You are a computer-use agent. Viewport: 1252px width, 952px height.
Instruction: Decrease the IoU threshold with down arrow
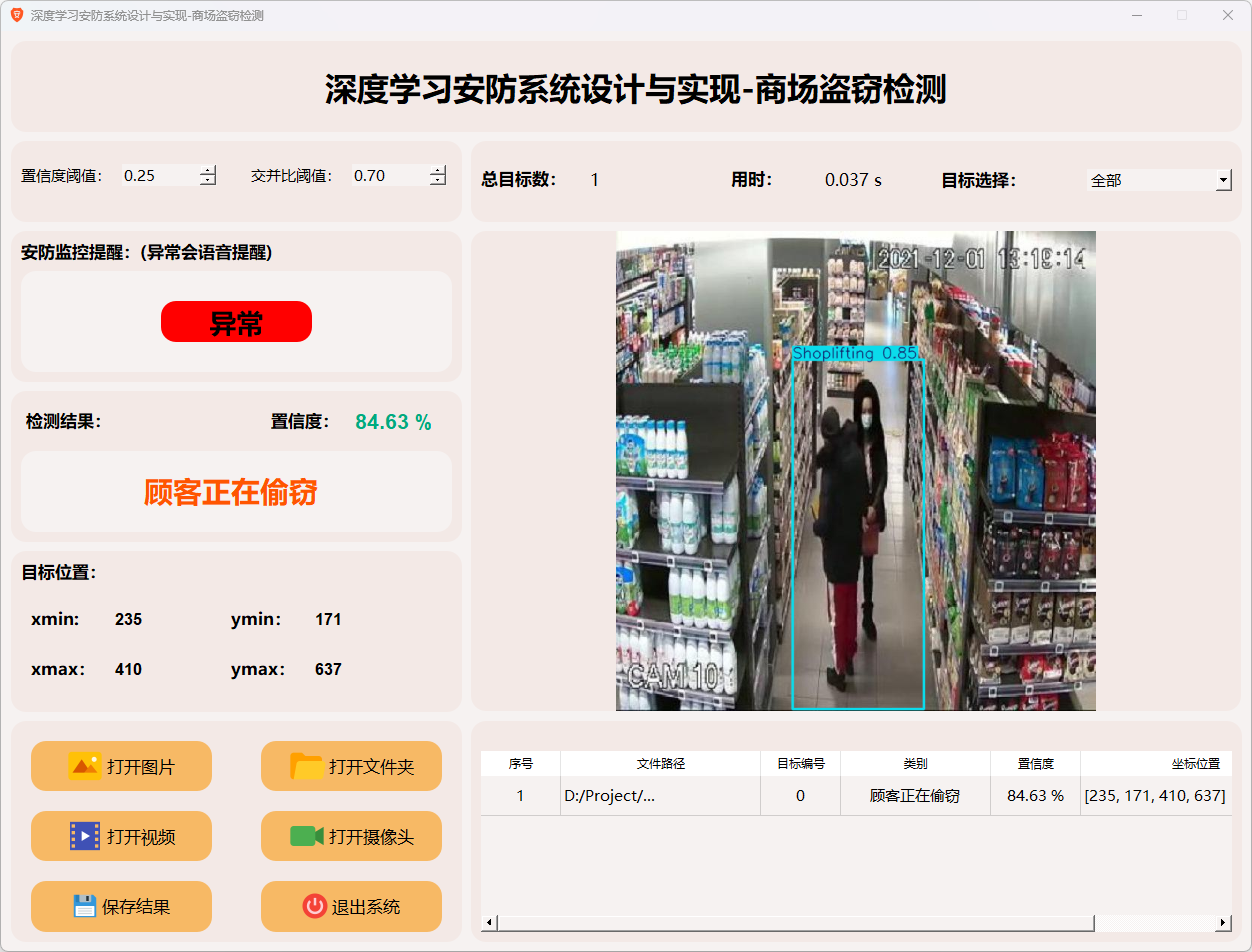tap(437, 181)
